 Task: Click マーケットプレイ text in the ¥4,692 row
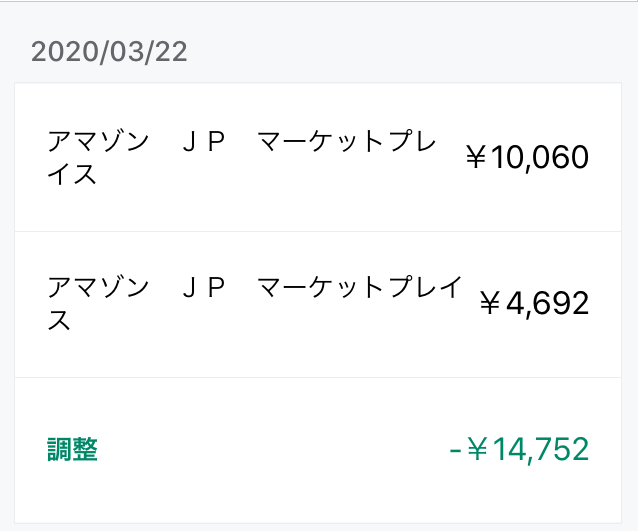coord(360,287)
